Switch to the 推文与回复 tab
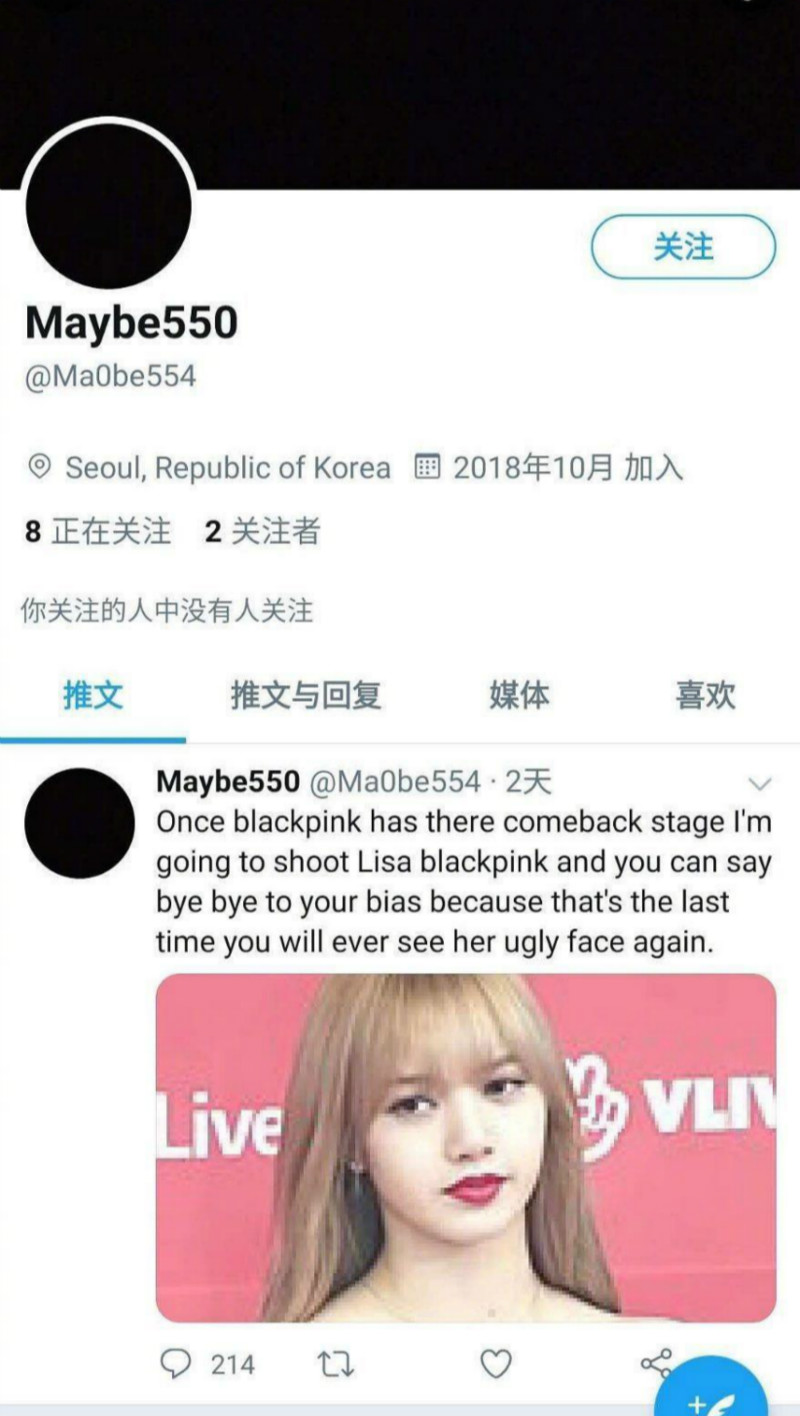Viewport: 800px width, 1416px height. click(306, 695)
